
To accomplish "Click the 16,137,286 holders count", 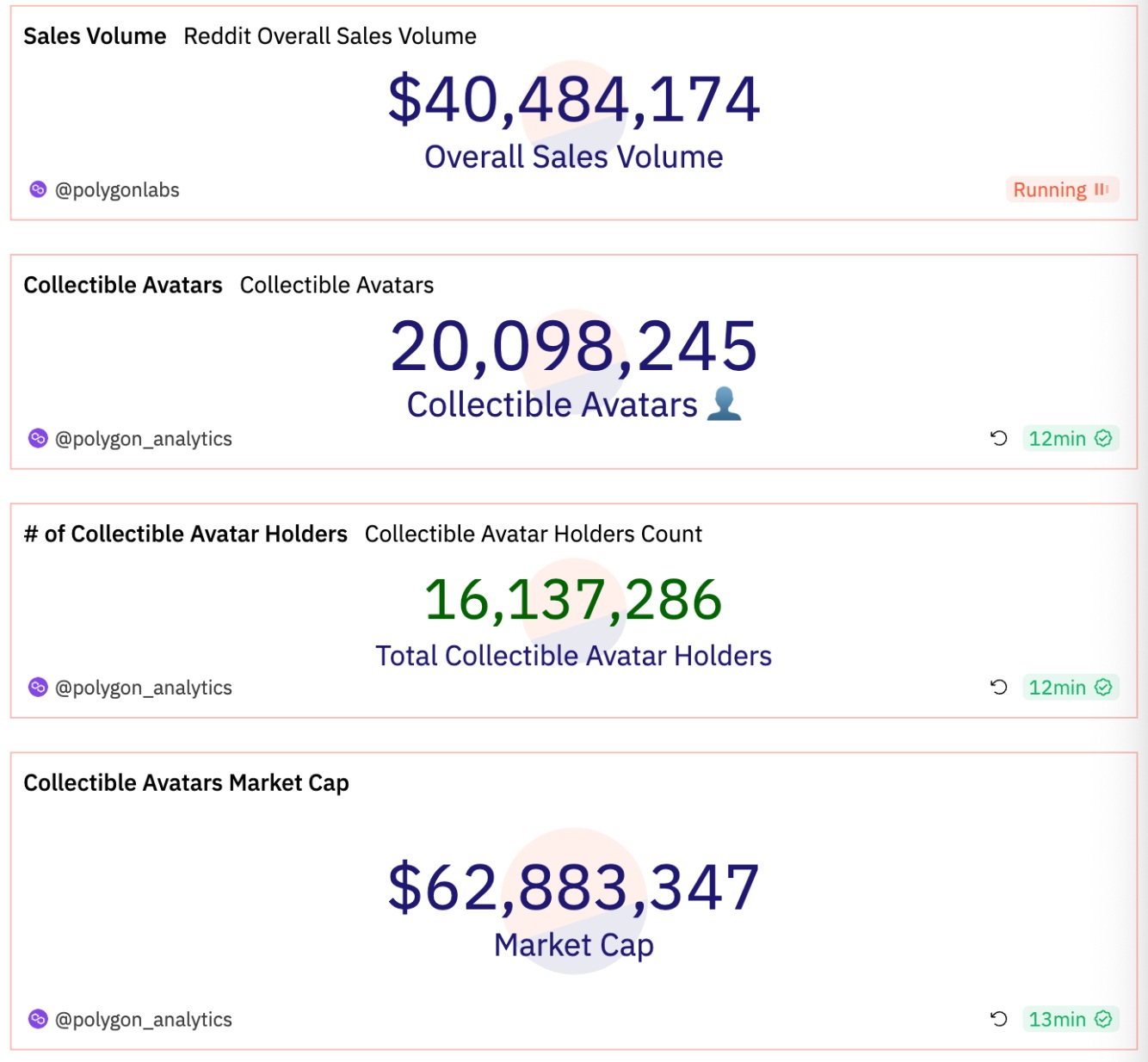I will pos(574,600).
